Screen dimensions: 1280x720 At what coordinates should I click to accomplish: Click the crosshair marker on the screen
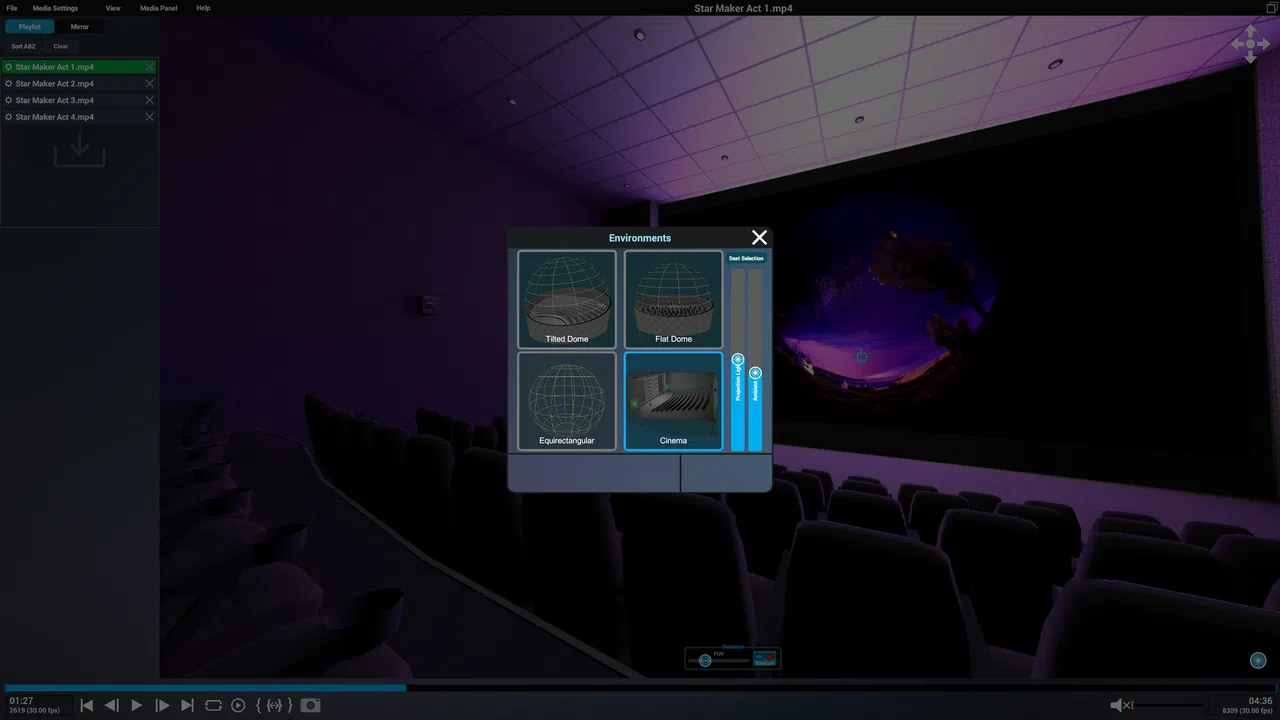(x=862, y=356)
